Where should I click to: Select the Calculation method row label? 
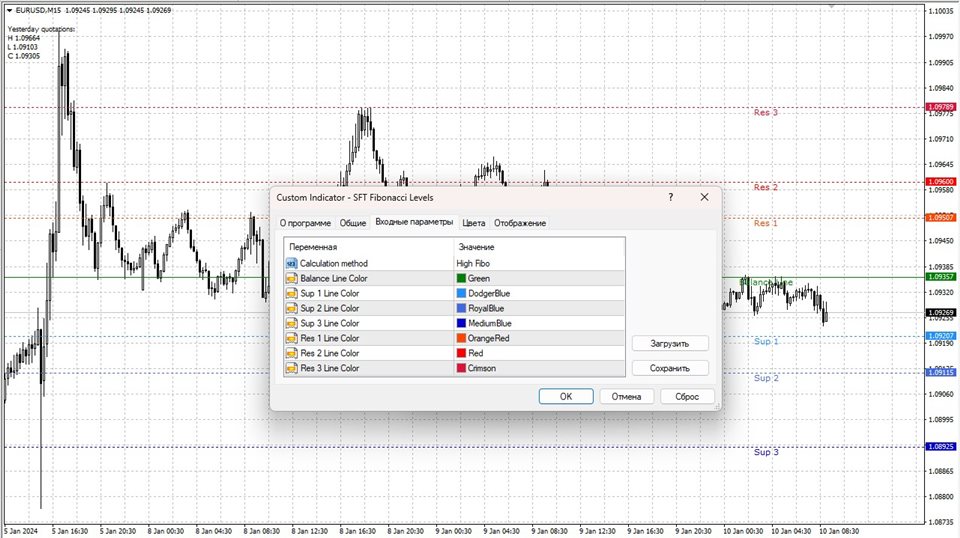coord(334,263)
